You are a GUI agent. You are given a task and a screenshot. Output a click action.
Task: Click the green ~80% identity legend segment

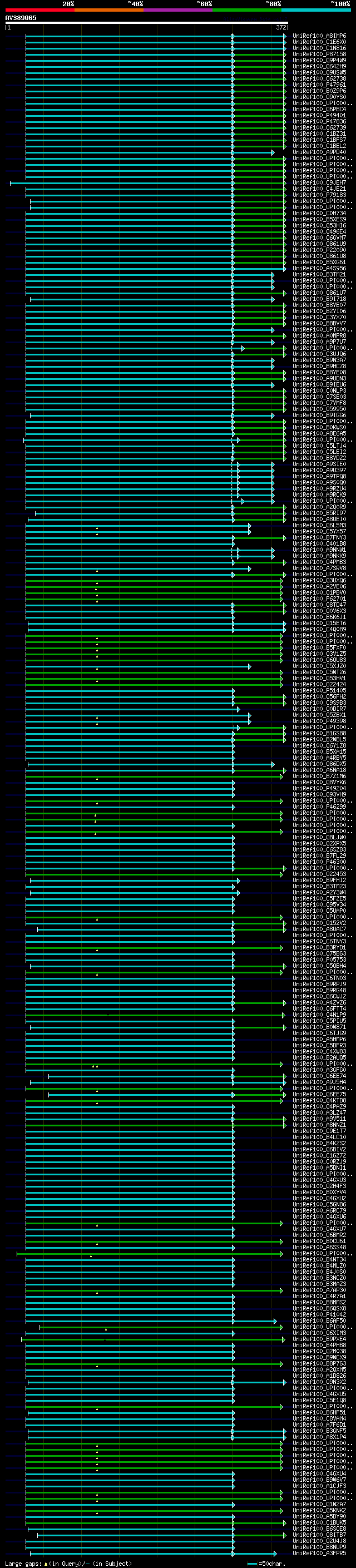tap(247, 10)
